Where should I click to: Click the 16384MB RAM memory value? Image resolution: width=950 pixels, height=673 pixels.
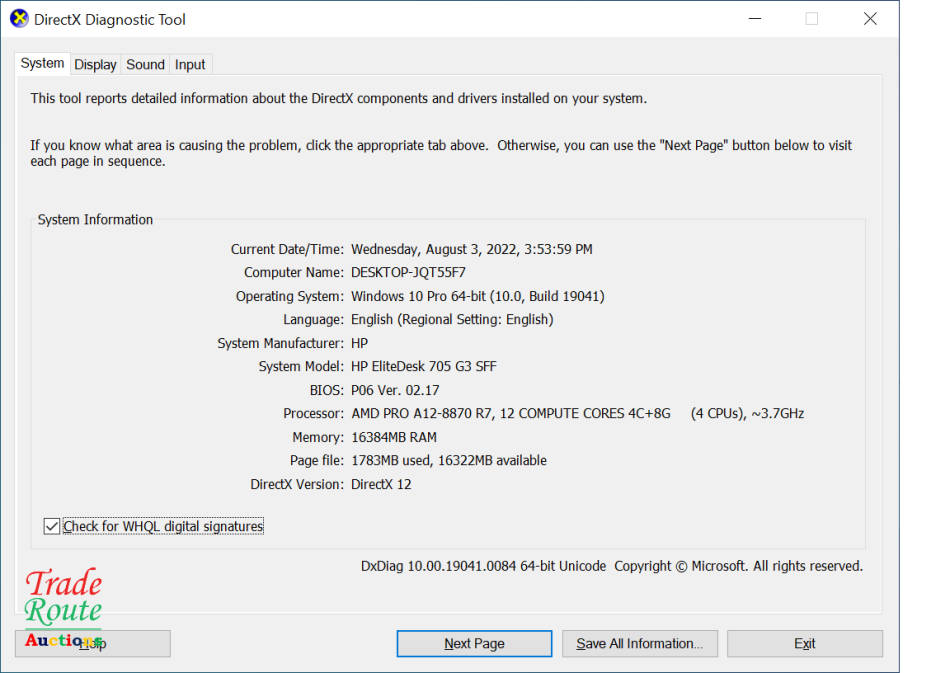tap(393, 437)
